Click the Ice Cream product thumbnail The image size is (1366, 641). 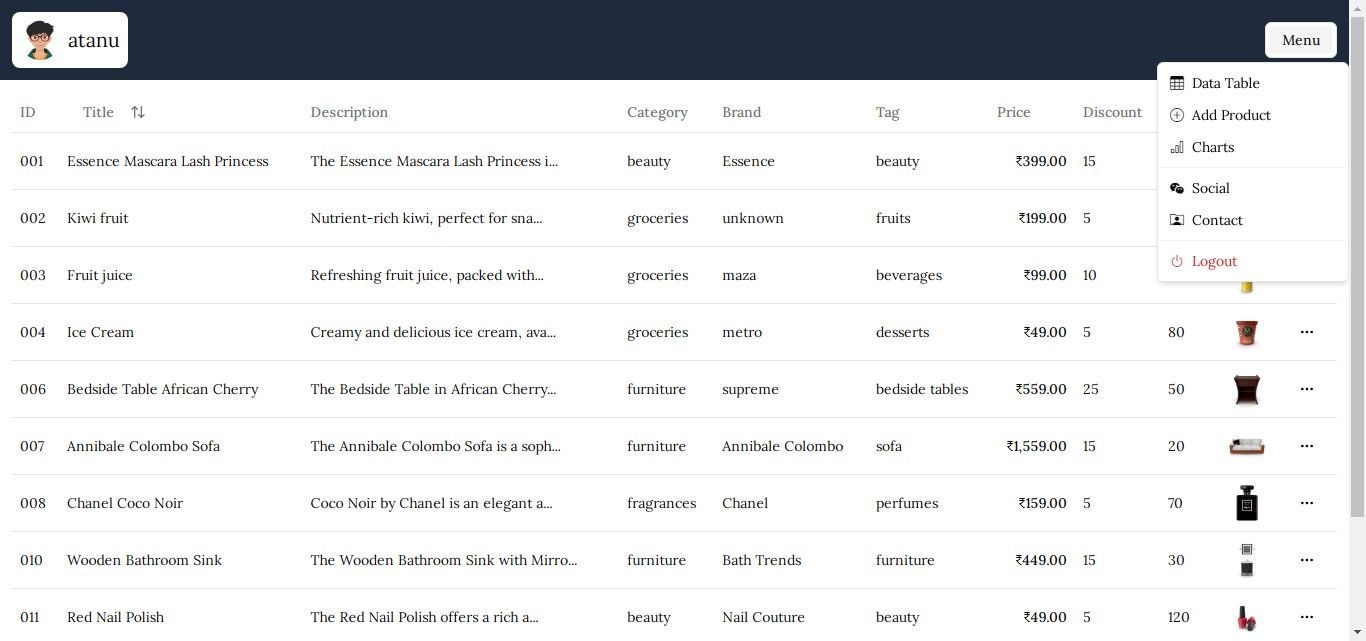(1246, 332)
